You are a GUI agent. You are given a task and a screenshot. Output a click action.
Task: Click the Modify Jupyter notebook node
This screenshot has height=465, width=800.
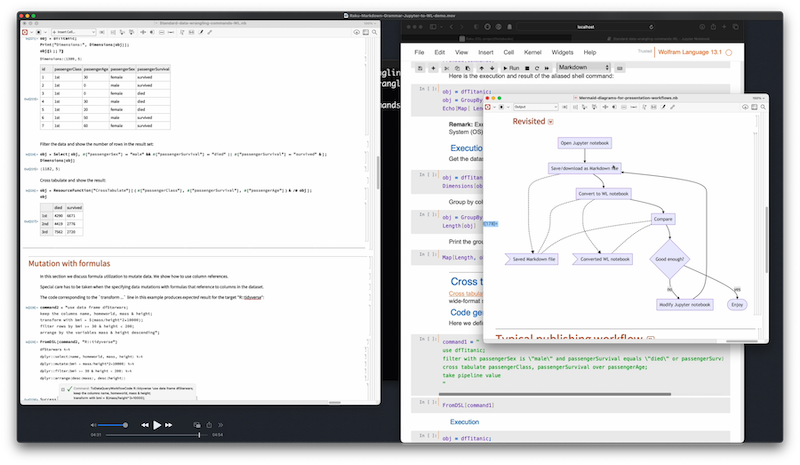click(685, 305)
